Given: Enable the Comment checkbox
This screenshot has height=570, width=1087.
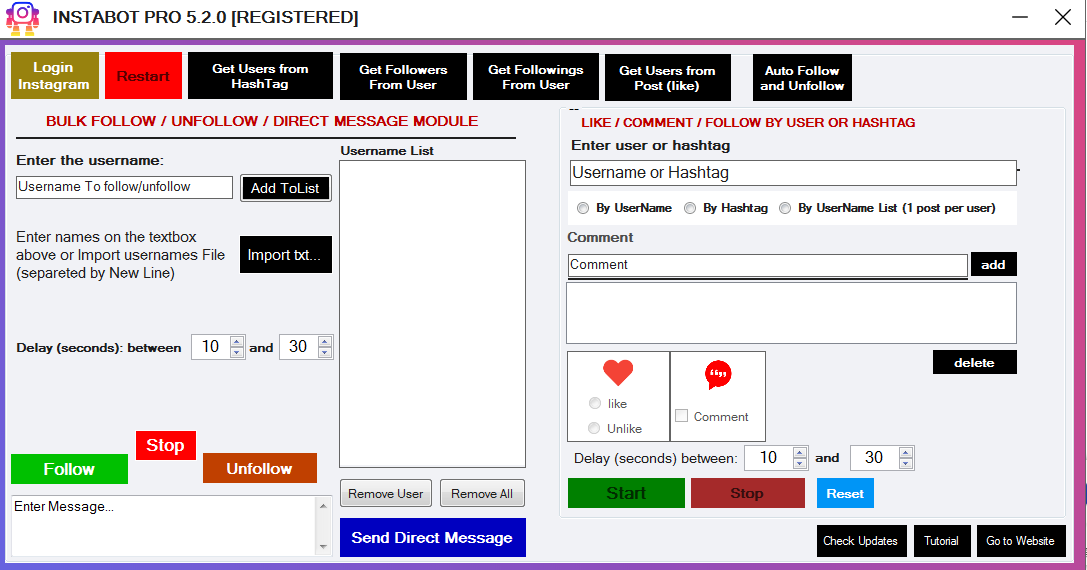Looking at the screenshot, I should point(681,415).
